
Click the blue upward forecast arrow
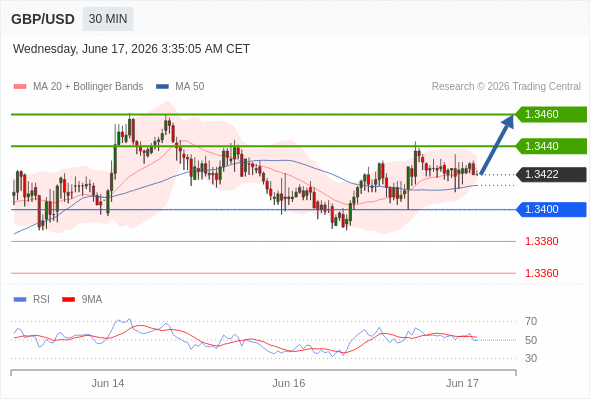(497, 144)
